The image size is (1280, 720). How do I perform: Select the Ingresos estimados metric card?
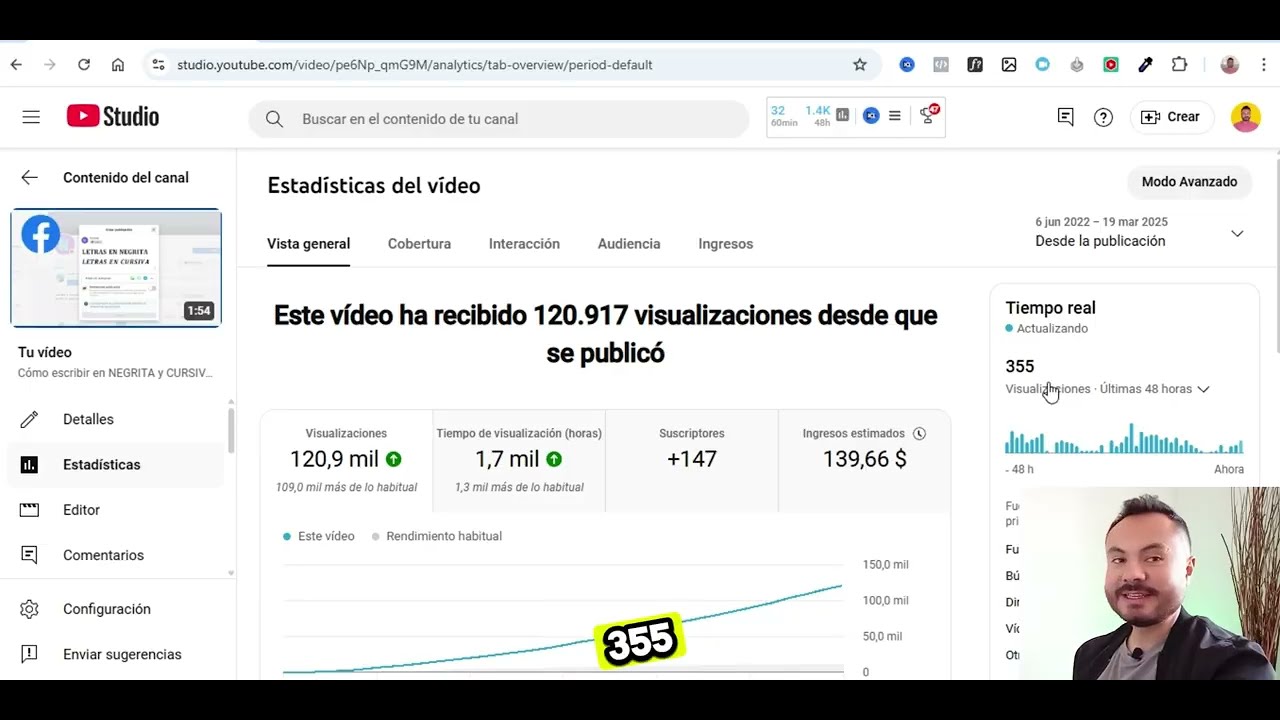pos(864,461)
